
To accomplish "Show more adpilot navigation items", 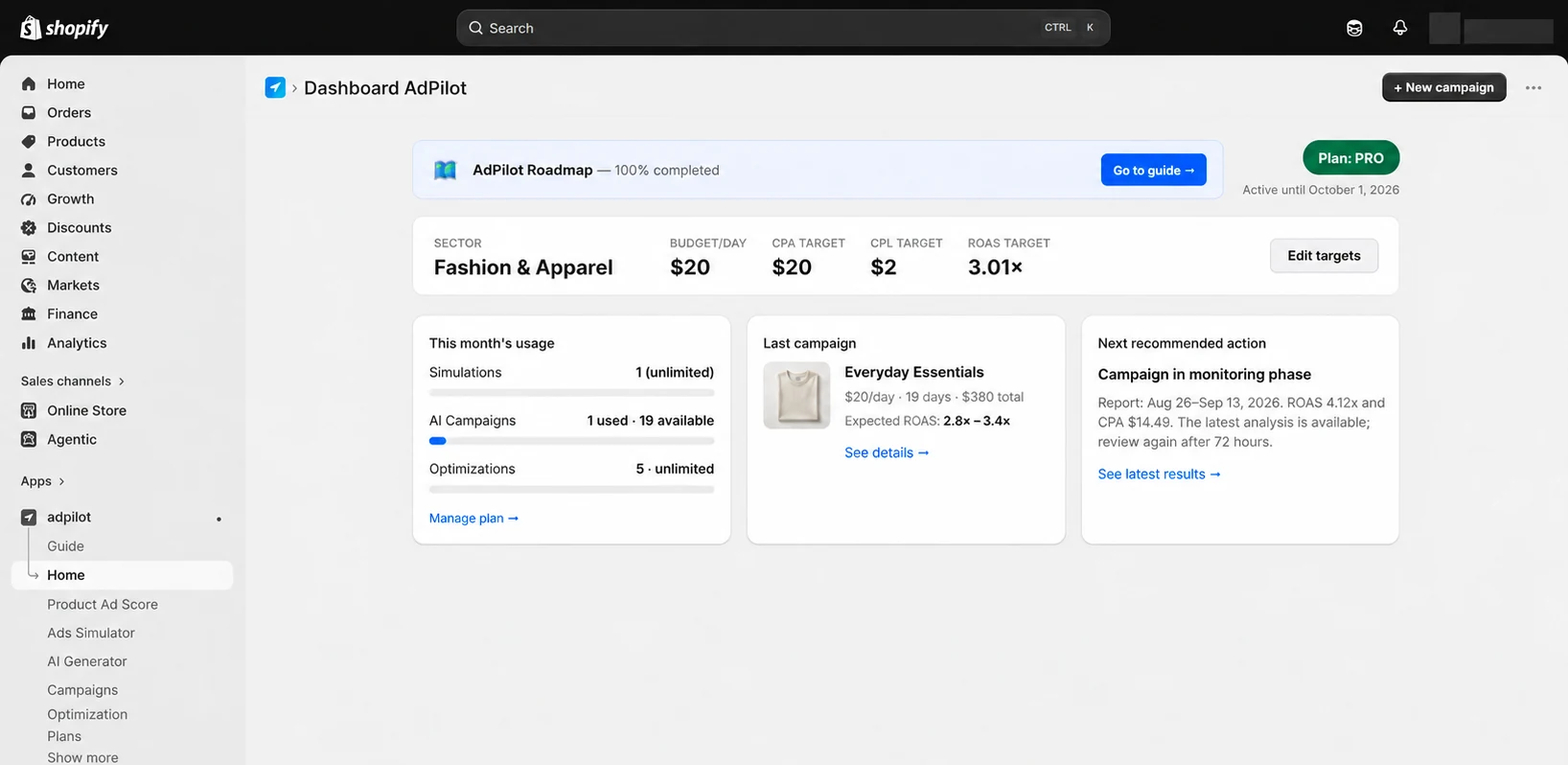I will tap(82, 757).
